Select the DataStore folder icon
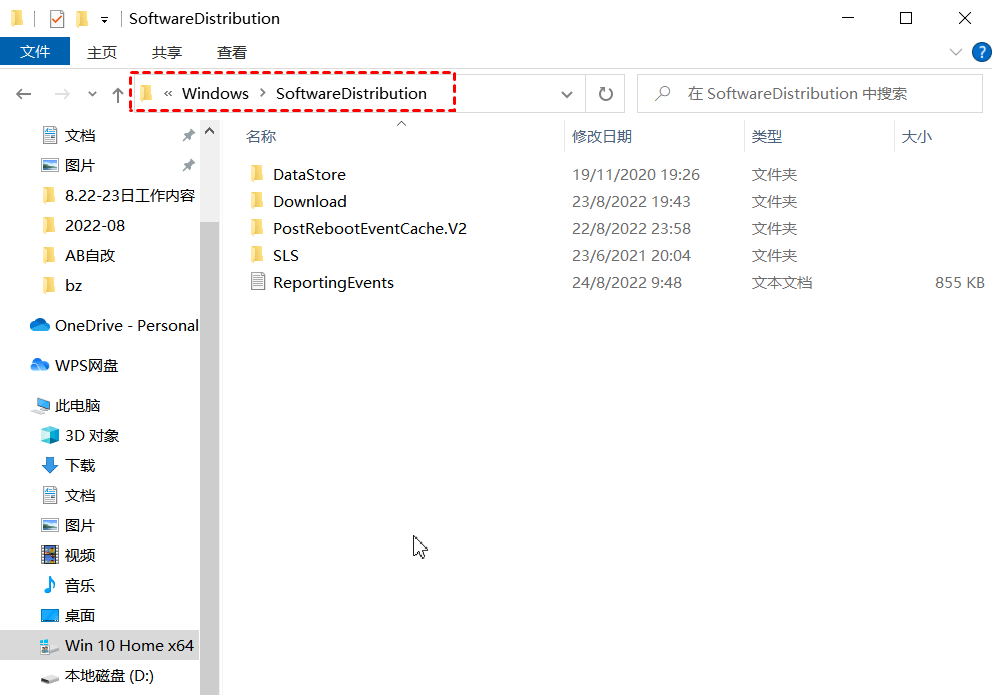 click(x=257, y=173)
